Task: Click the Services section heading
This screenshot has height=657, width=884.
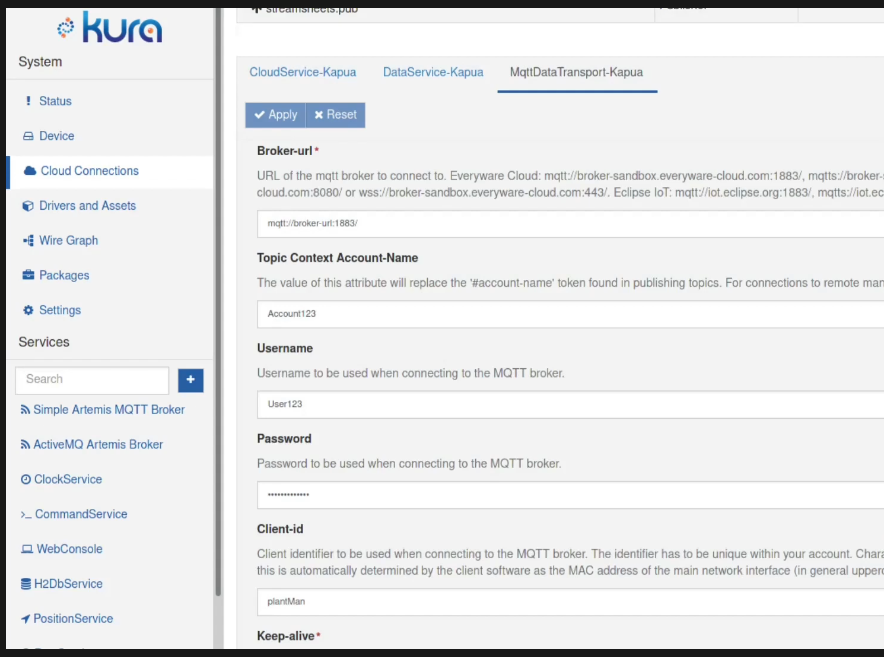Action: click(x=44, y=342)
